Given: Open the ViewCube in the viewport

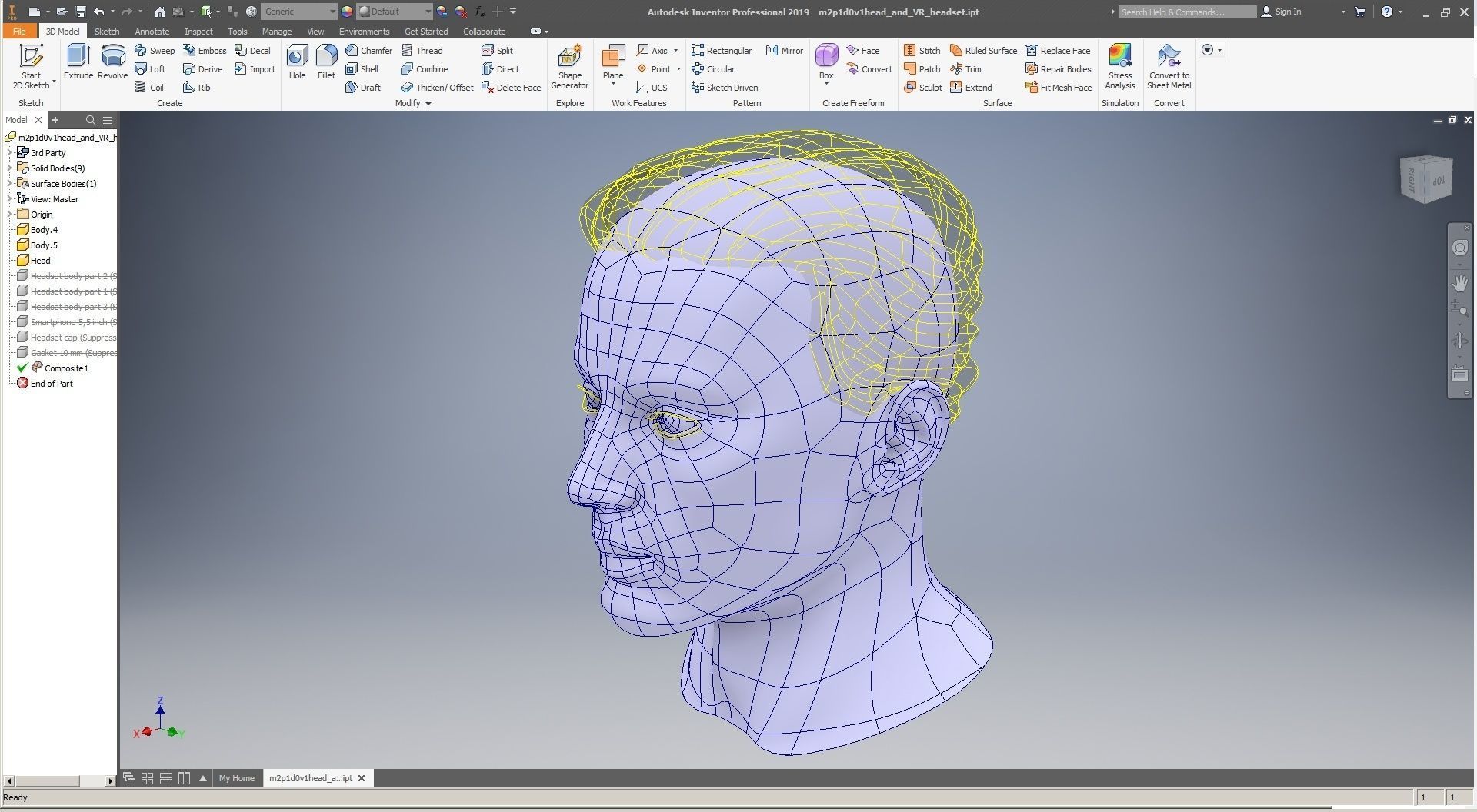Looking at the screenshot, I should 1426,179.
